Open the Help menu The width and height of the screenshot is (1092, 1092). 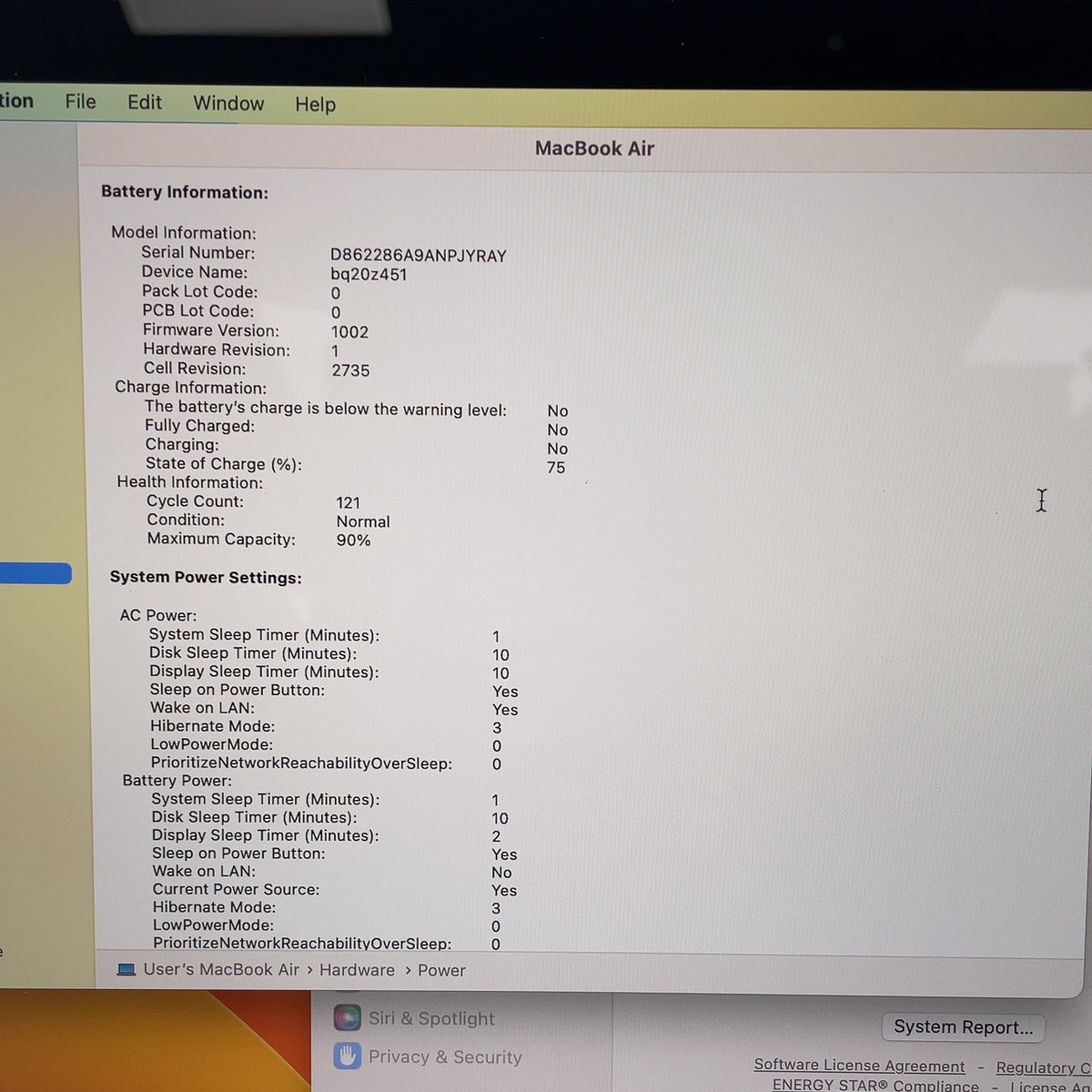[x=315, y=105]
